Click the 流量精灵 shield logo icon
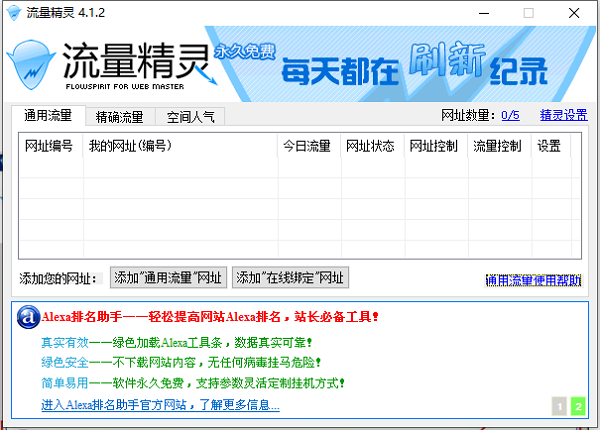 [x=31, y=65]
